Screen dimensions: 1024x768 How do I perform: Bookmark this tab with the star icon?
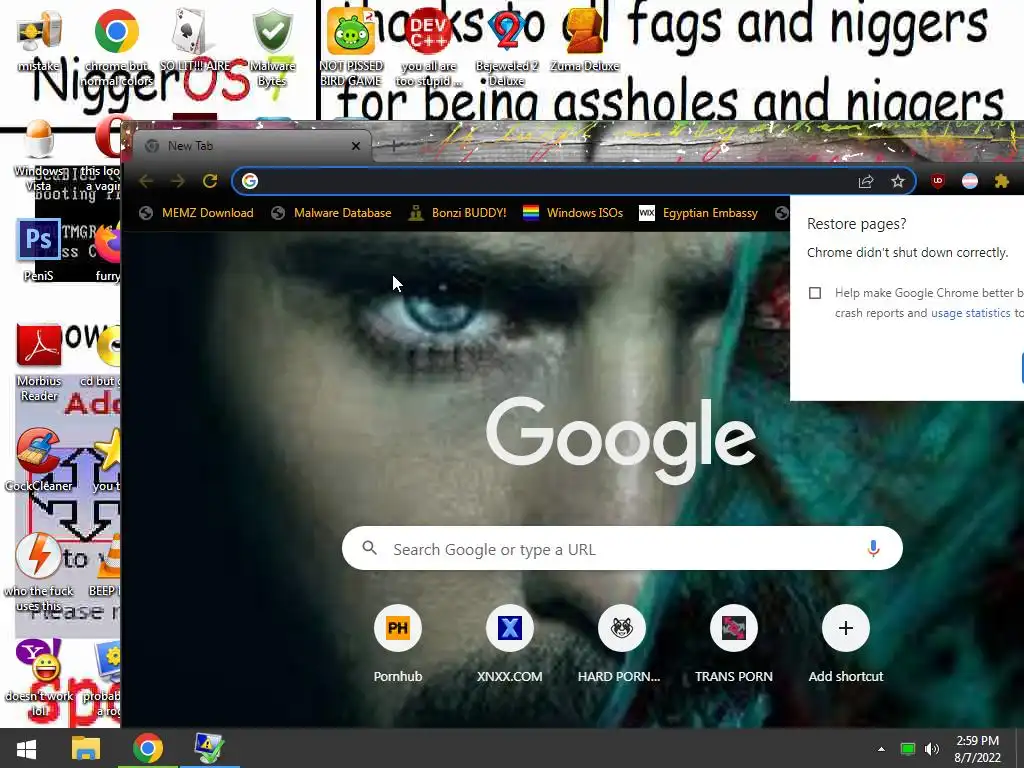coord(898,181)
